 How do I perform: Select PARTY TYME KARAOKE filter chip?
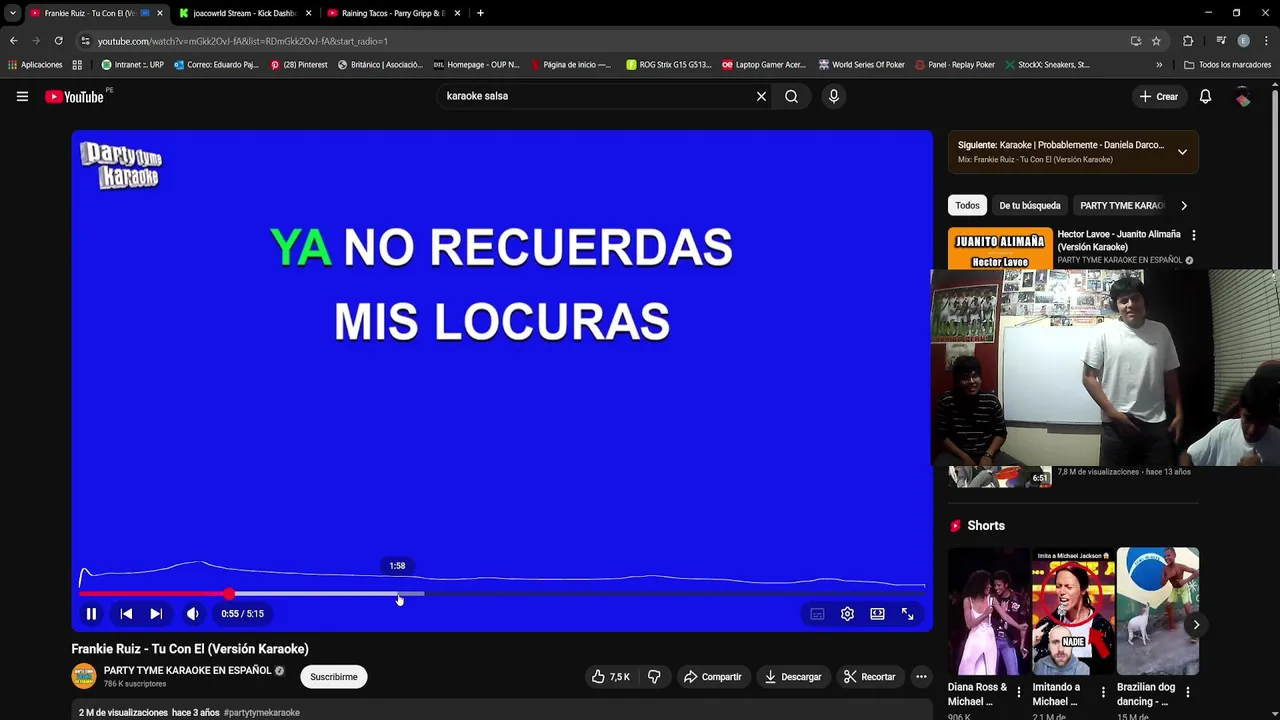(1121, 206)
